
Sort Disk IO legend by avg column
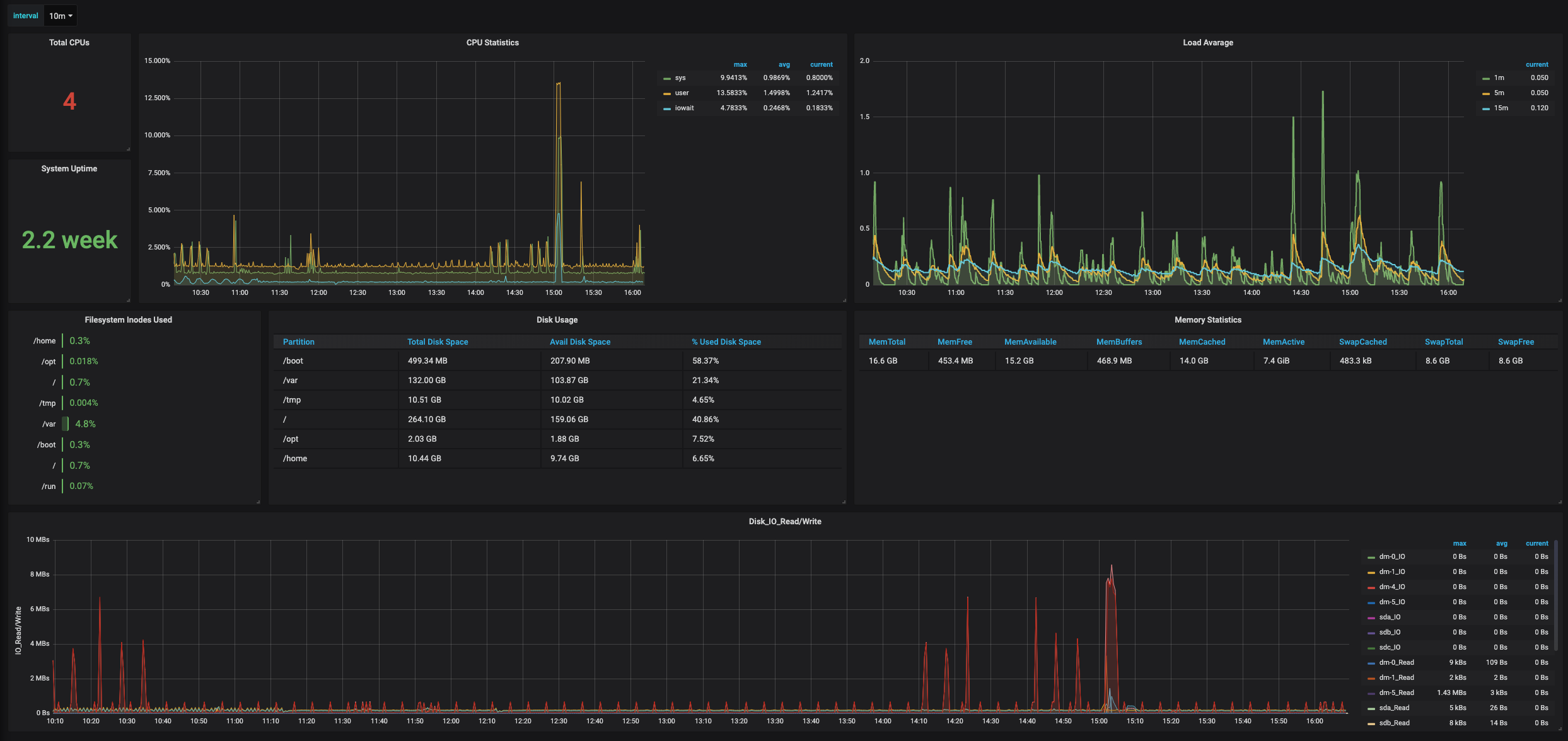click(1501, 543)
